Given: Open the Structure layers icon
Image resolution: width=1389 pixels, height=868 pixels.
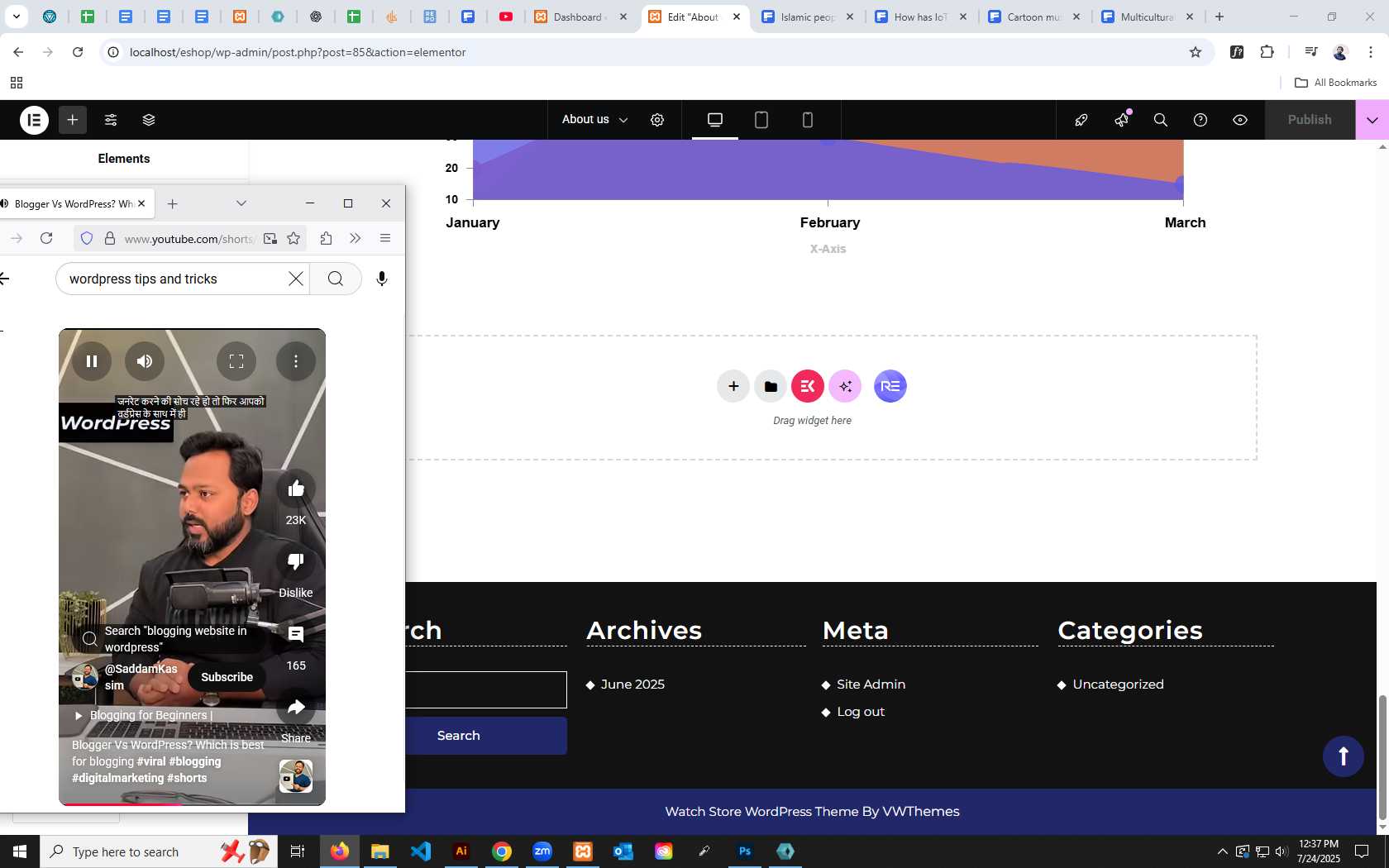Looking at the screenshot, I should [x=149, y=120].
